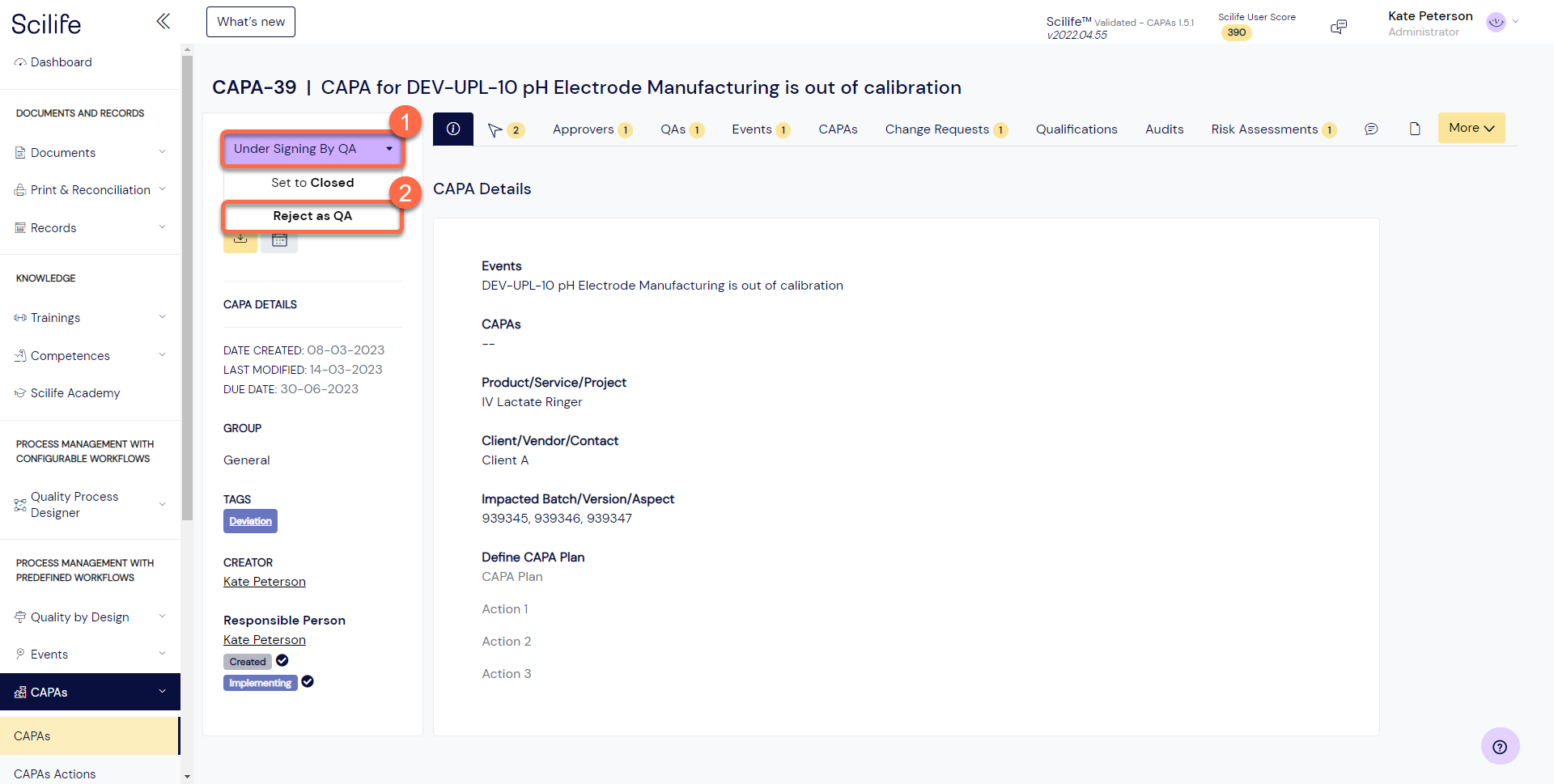Viewport: 1554px width, 784px height.
Task: Open the document file icon tab
Action: pos(1415,129)
